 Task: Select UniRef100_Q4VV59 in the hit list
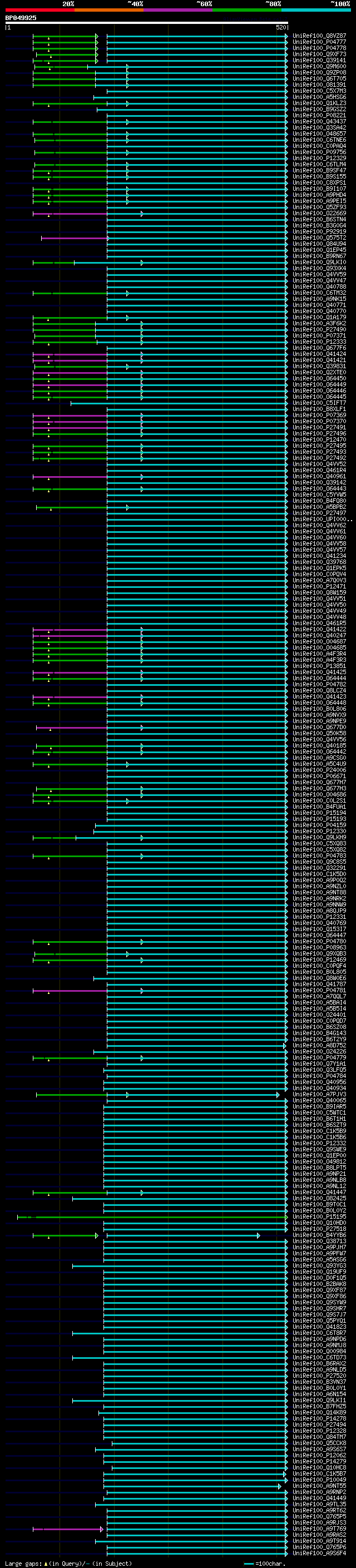(319, 275)
